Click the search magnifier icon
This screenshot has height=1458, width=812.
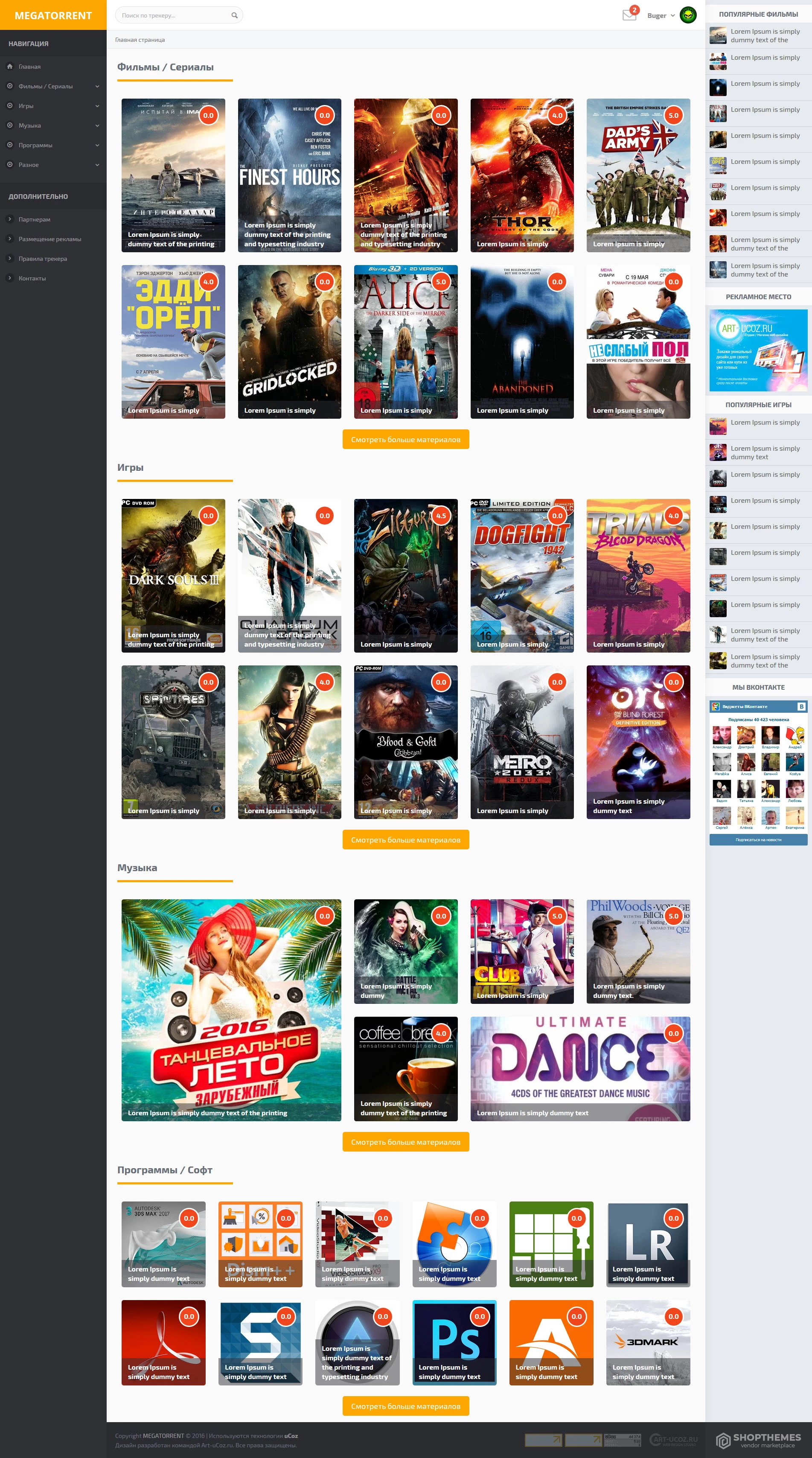pyautogui.click(x=234, y=15)
